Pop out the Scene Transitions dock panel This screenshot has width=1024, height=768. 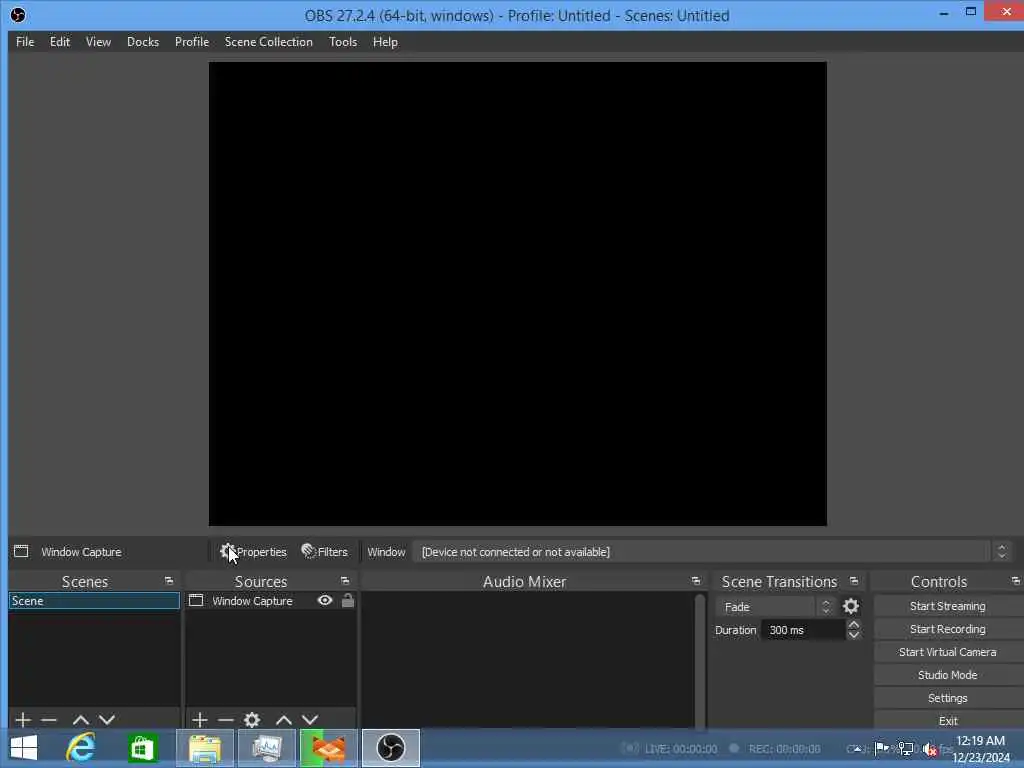click(x=854, y=581)
